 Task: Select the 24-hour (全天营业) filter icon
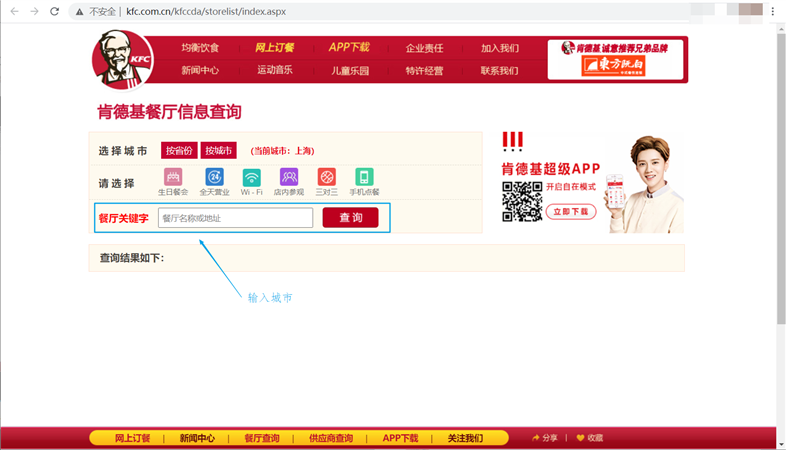(x=215, y=177)
